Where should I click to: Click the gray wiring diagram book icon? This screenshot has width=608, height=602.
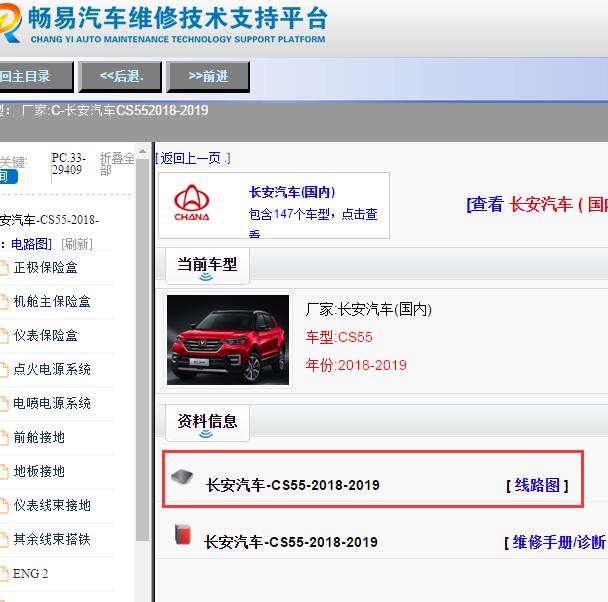181,479
